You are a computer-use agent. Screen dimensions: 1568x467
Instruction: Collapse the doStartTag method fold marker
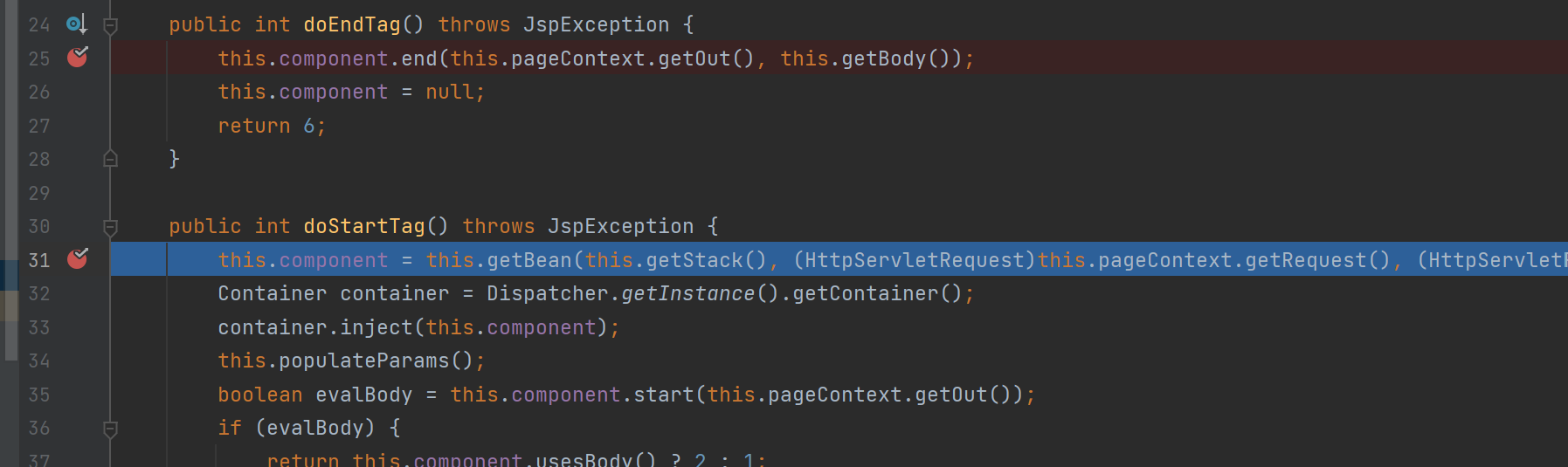click(110, 228)
